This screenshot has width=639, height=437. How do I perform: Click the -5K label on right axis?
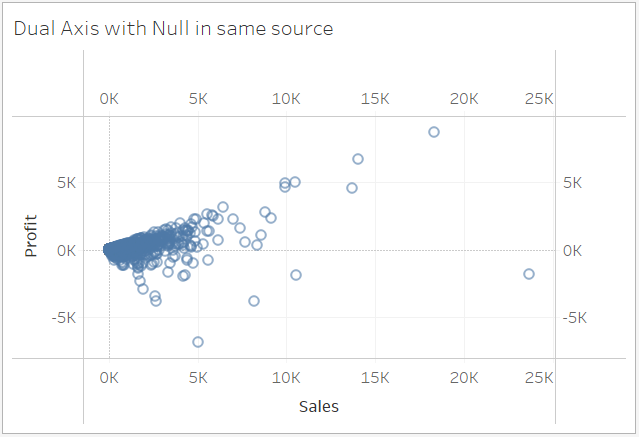coord(574,317)
